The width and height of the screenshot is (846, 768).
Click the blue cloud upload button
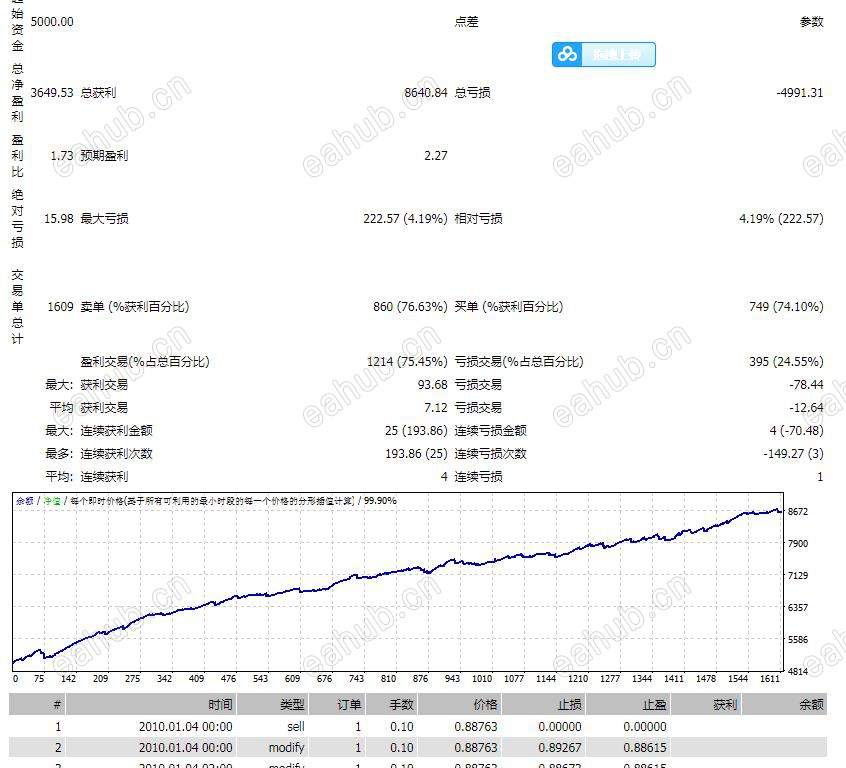(x=604, y=55)
